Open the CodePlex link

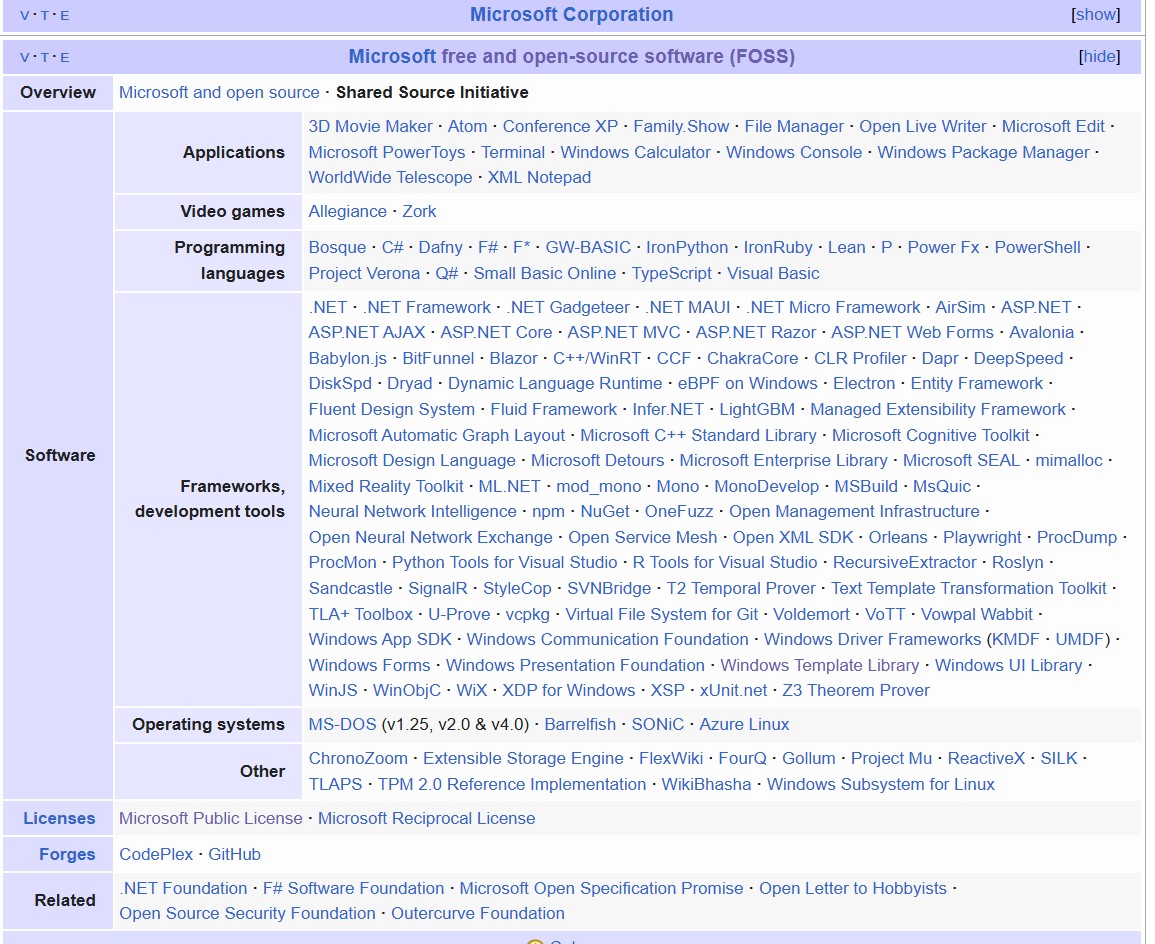pos(156,855)
